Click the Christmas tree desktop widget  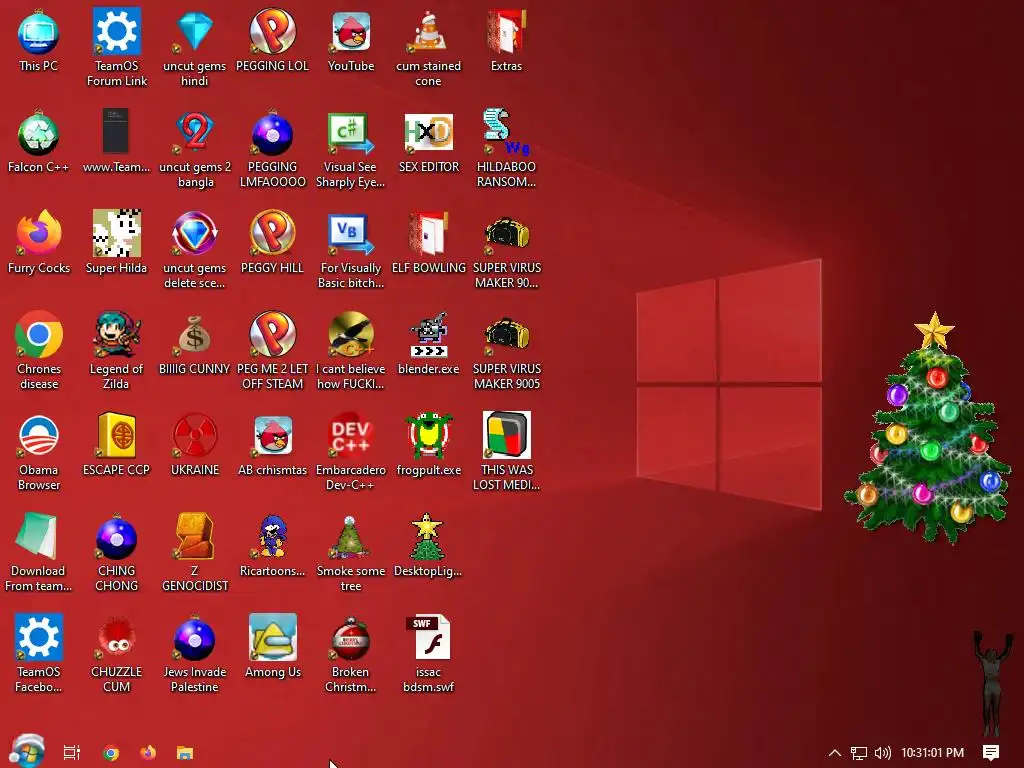(929, 429)
